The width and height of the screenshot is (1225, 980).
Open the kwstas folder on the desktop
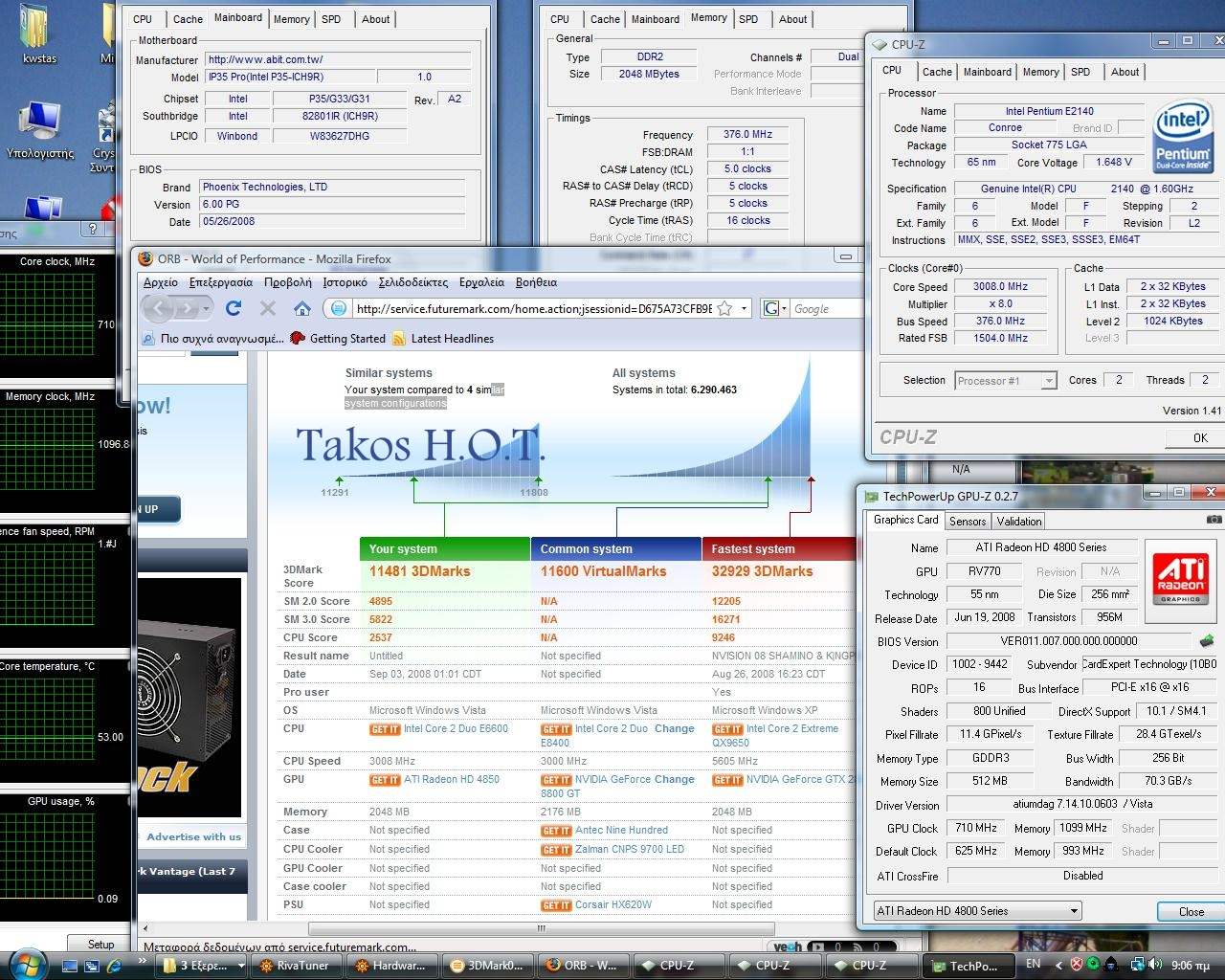coord(39,34)
